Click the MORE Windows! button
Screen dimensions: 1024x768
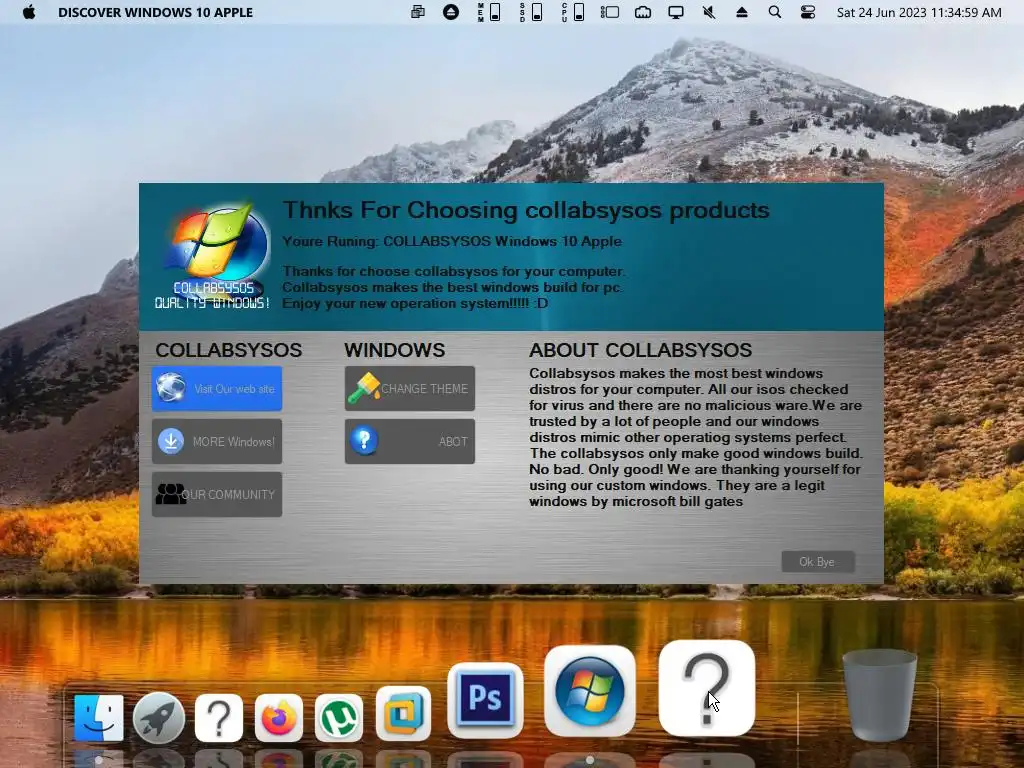217,441
